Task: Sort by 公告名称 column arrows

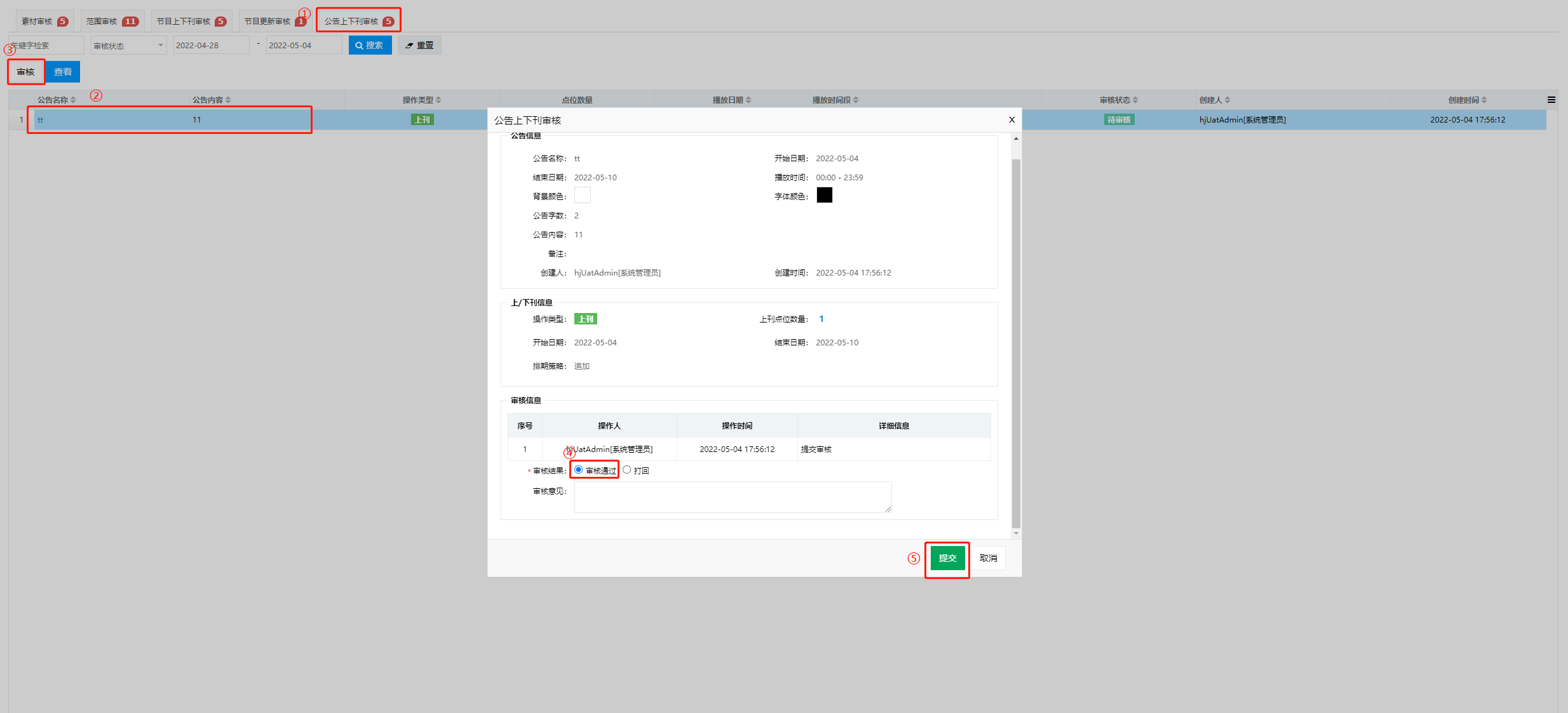Action: 73,100
